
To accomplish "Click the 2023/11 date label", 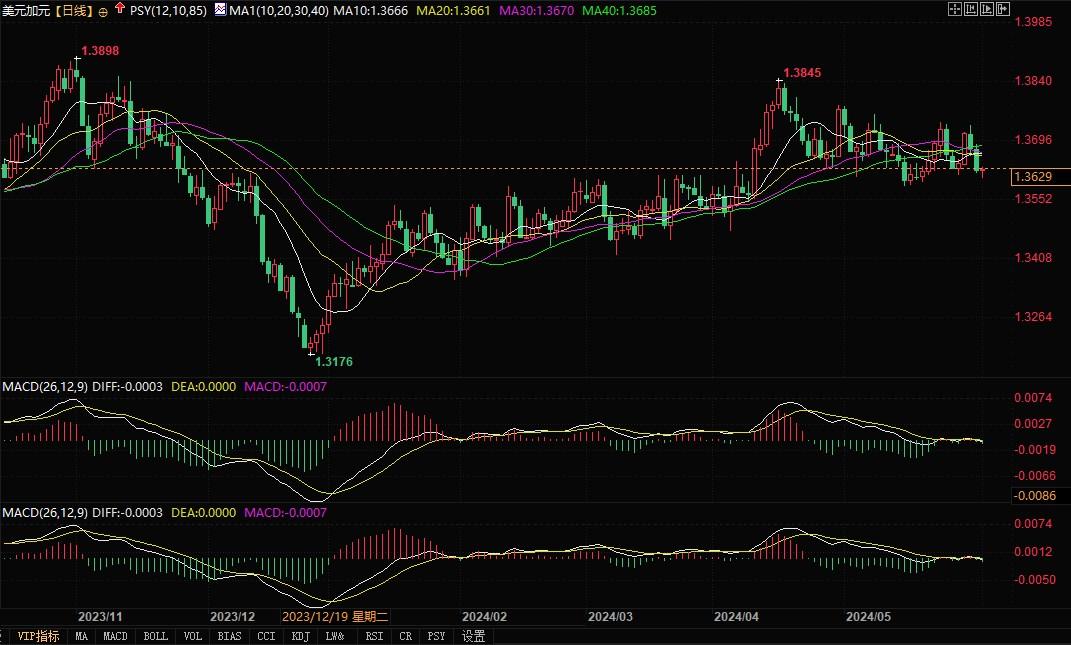I will (x=100, y=616).
